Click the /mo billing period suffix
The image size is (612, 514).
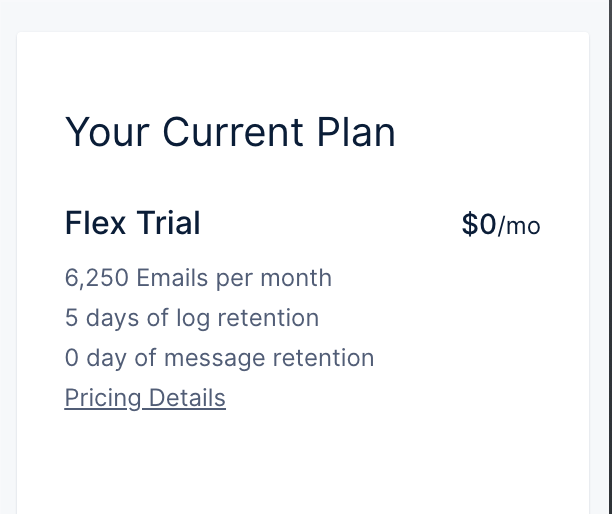519,226
